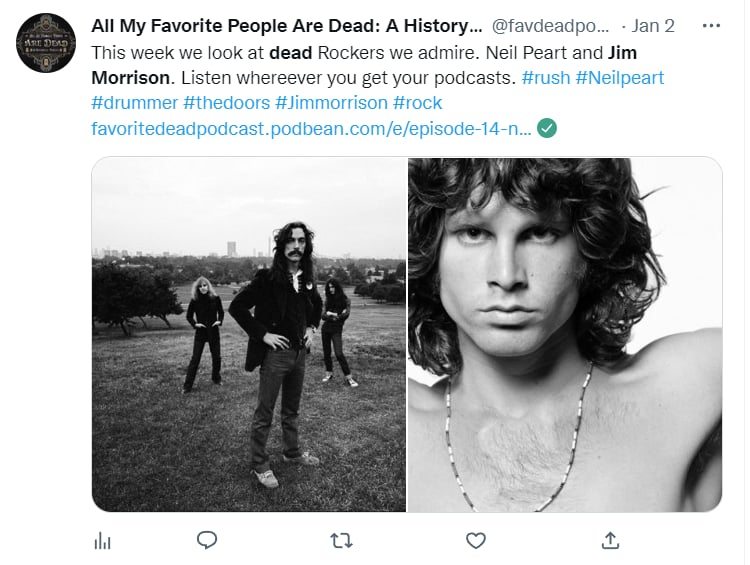The height and width of the screenshot is (565, 750).
Task: Open the three-dot more options menu
Action: click(711, 26)
